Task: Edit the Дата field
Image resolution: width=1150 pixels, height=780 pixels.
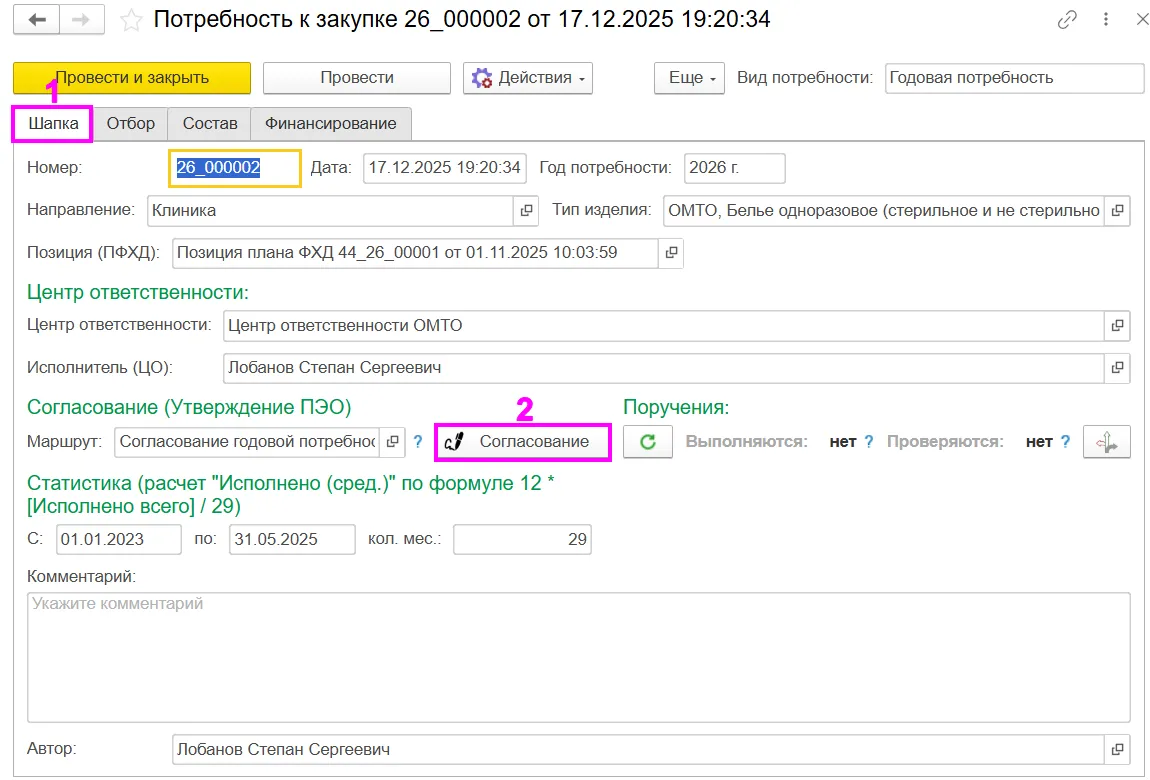Action: pyautogui.click(x=444, y=168)
